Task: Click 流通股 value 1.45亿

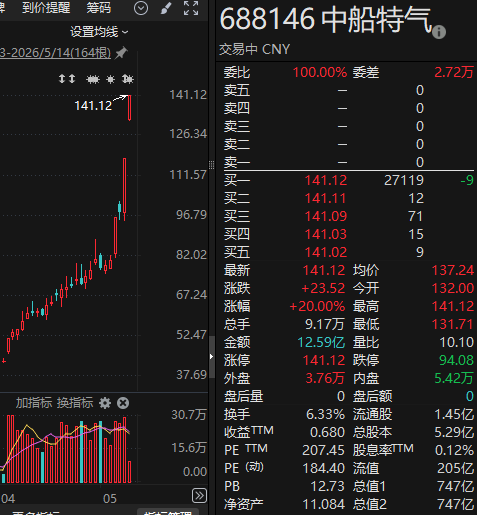Action: tap(454, 414)
